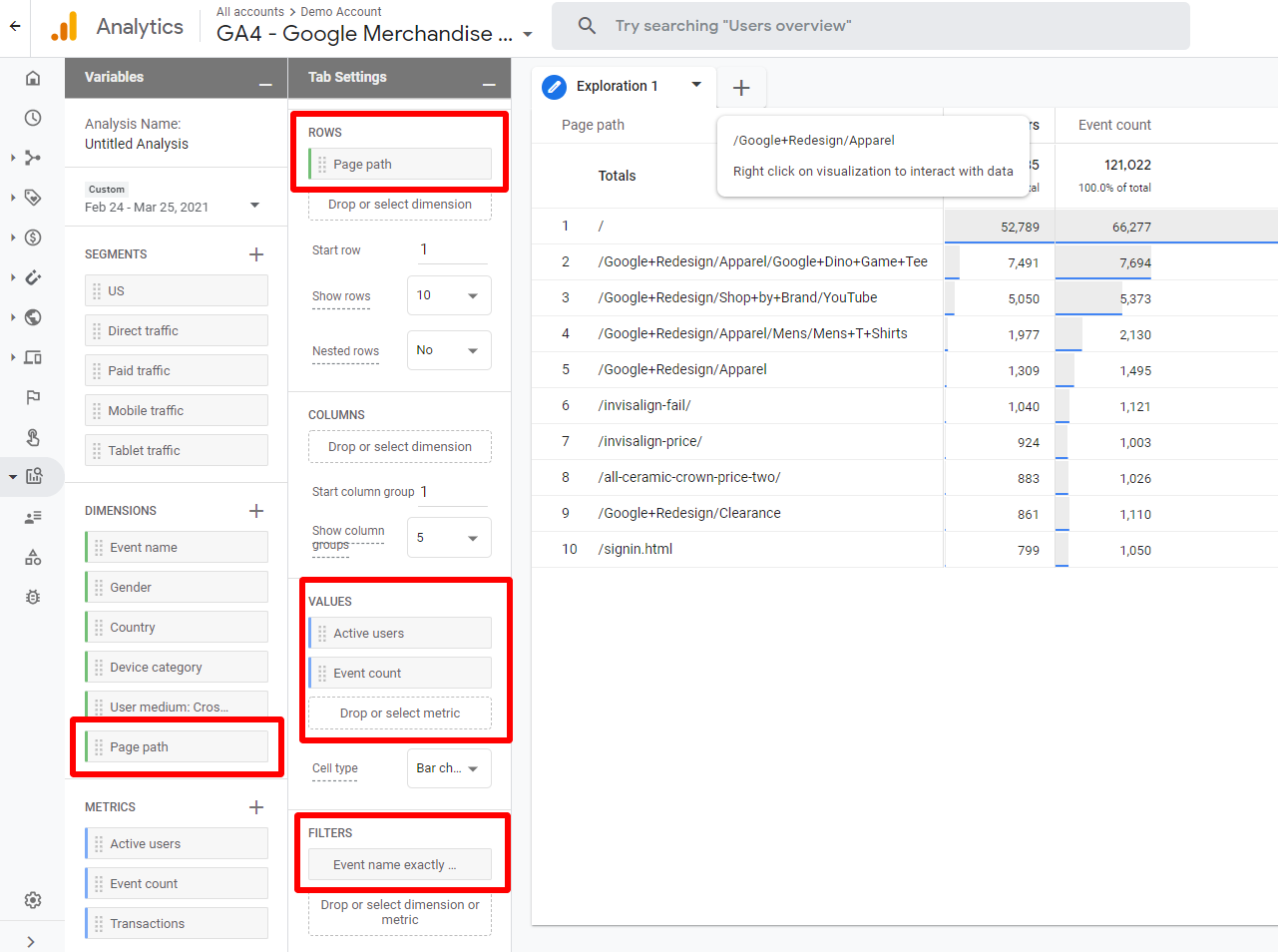Open the Retention magnet-style sidebar icon
The height and width of the screenshot is (952, 1278).
pyautogui.click(x=33, y=277)
